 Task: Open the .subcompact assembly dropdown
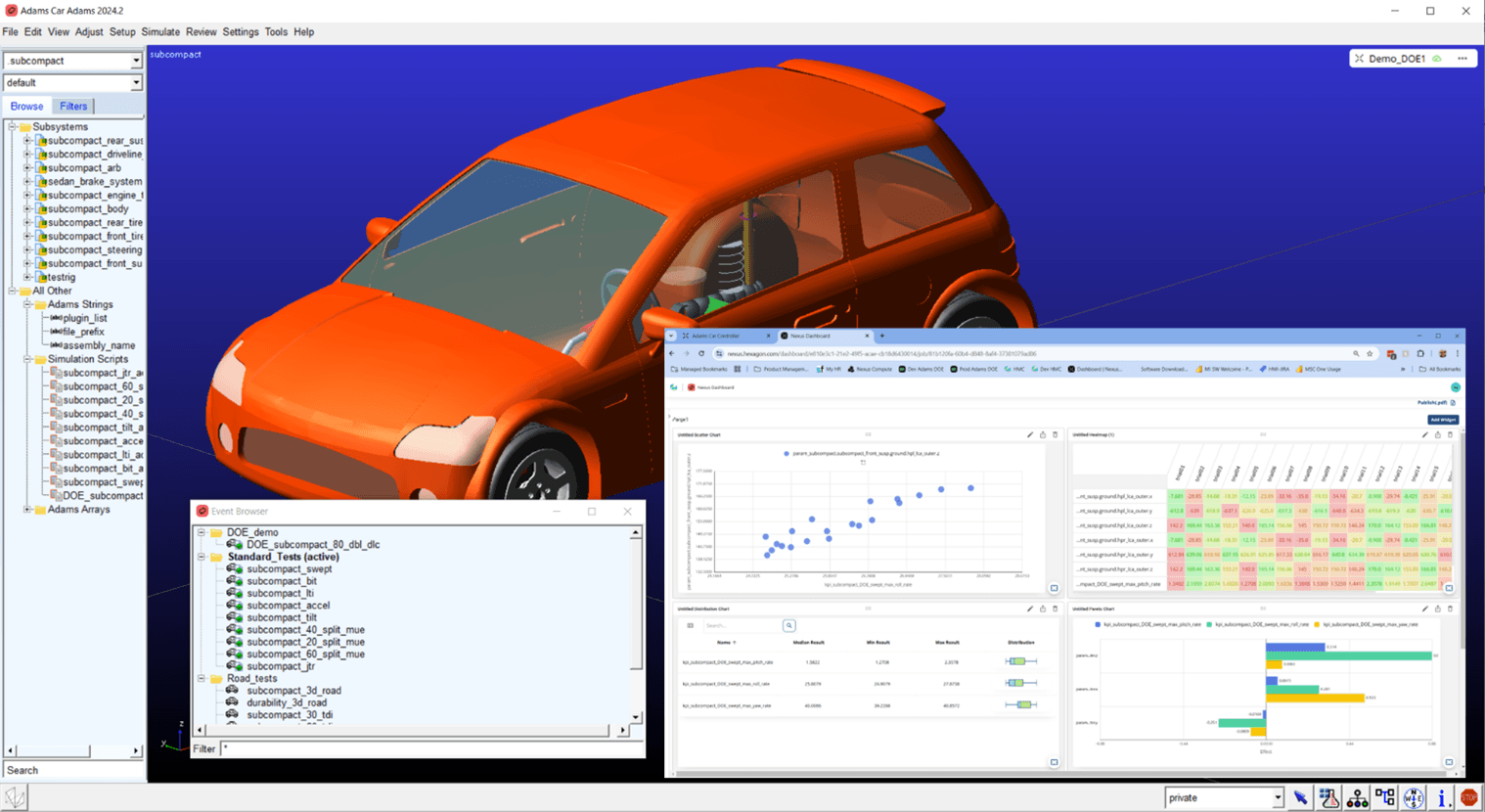[x=137, y=60]
